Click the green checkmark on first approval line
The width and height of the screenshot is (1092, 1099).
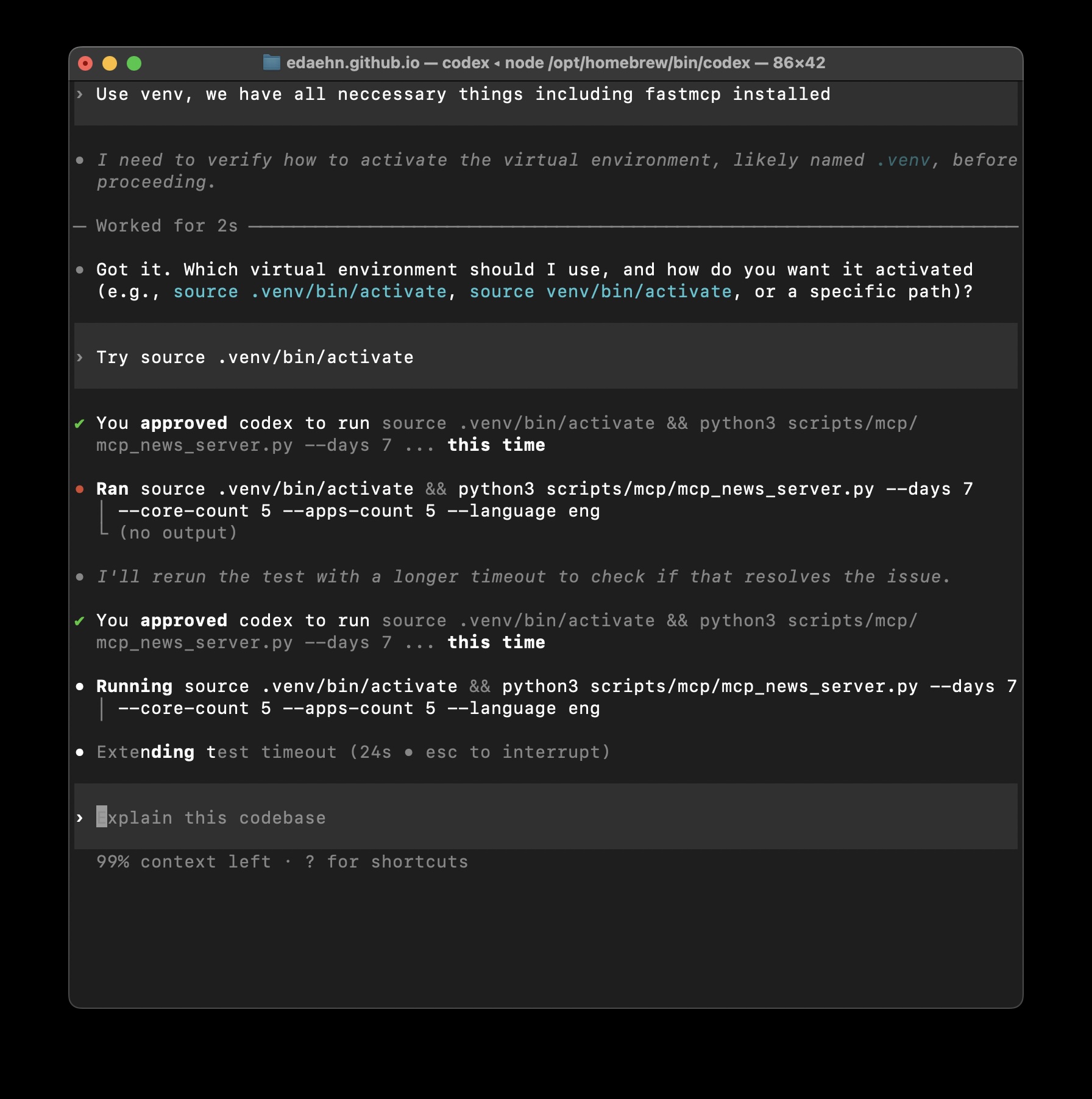pos(80,423)
